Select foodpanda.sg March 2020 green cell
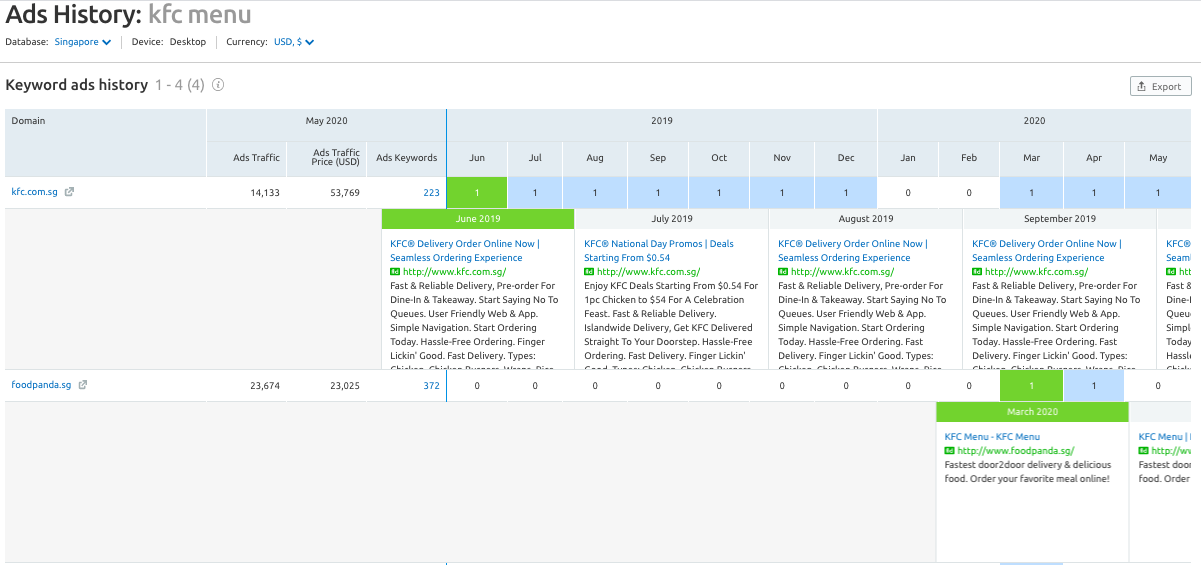1201x565 pixels. [1031, 386]
